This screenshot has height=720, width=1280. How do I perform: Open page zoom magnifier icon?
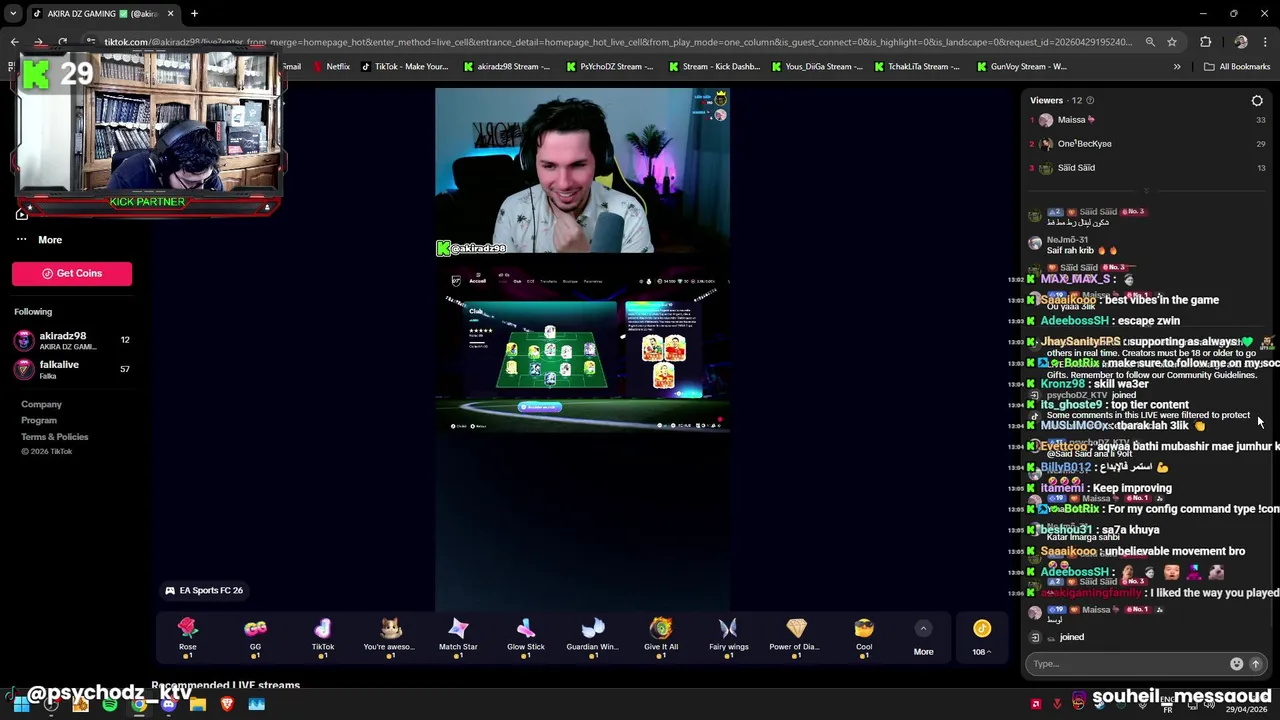pos(1150,42)
